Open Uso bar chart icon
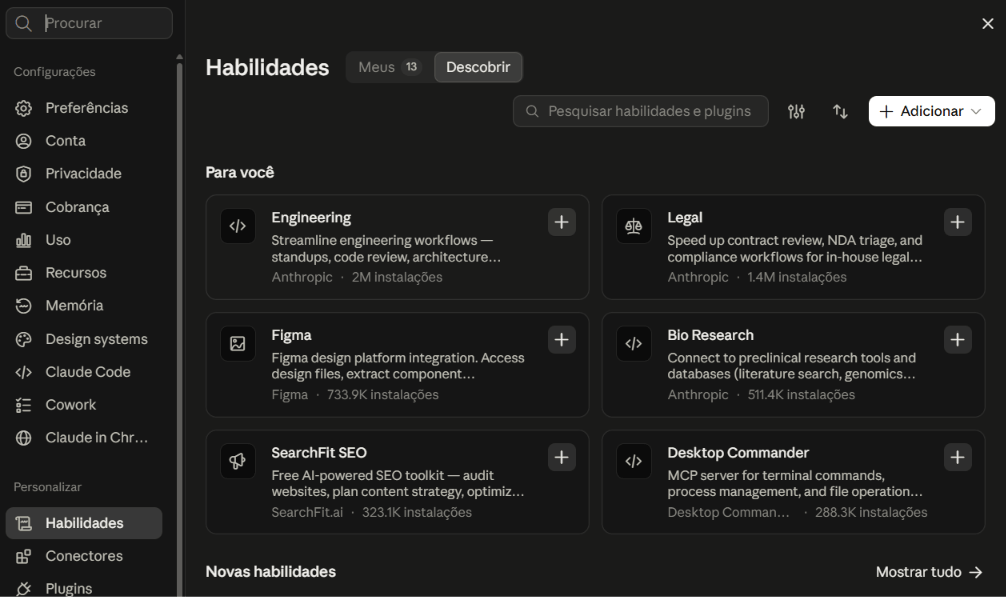This screenshot has width=1006, height=597. click(x=24, y=240)
